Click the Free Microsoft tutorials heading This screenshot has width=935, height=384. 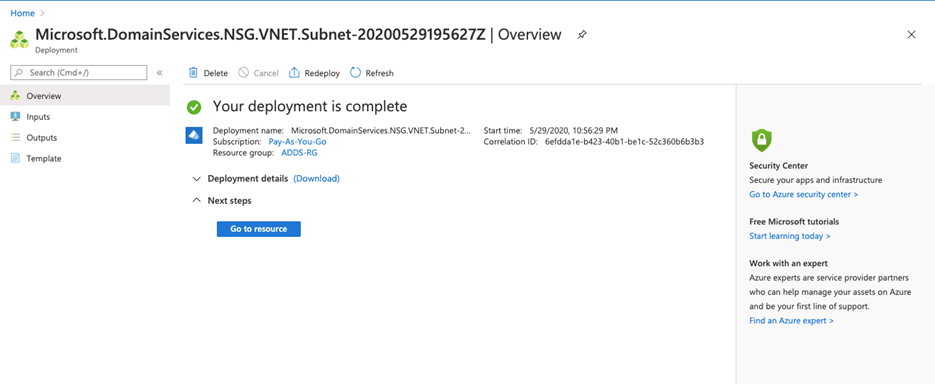pos(794,221)
